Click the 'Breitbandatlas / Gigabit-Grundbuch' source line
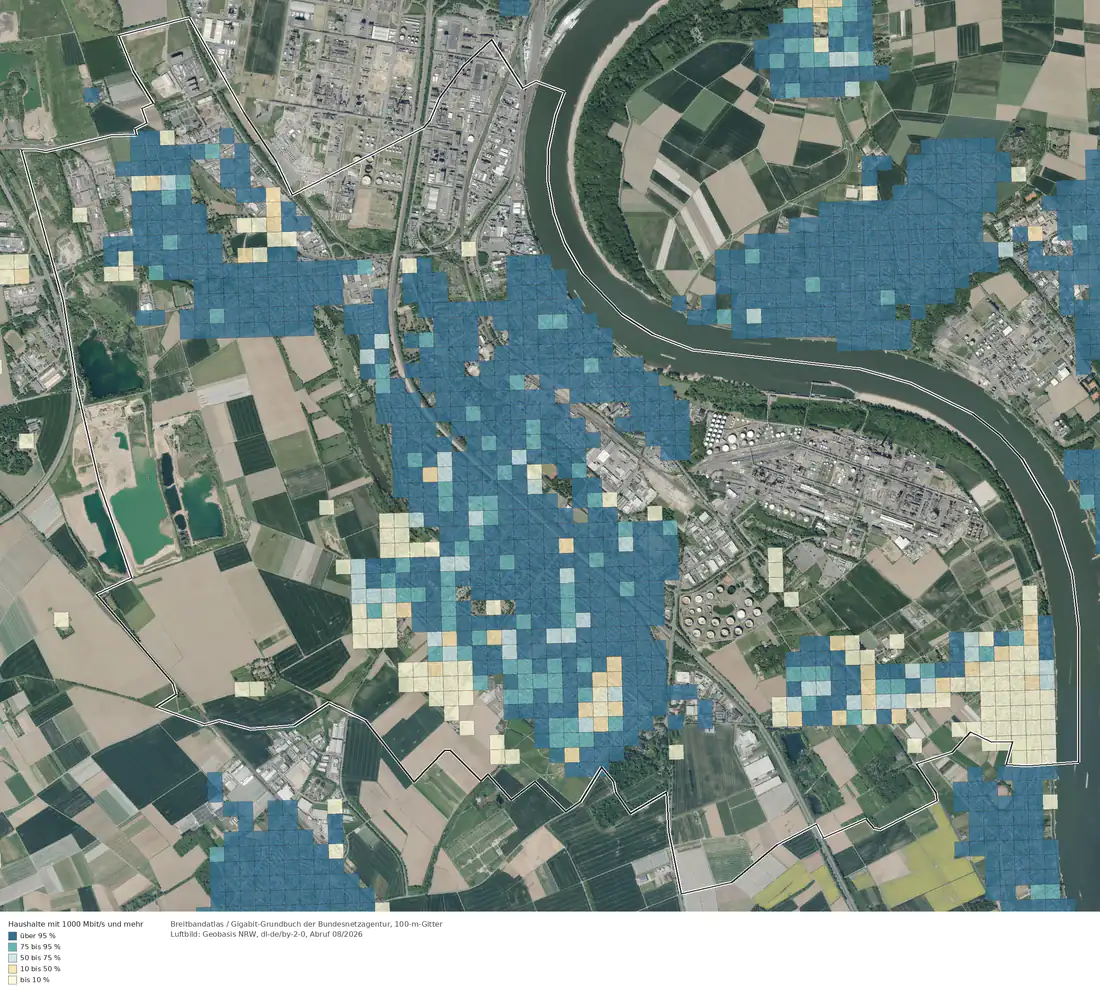 pos(306,924)
